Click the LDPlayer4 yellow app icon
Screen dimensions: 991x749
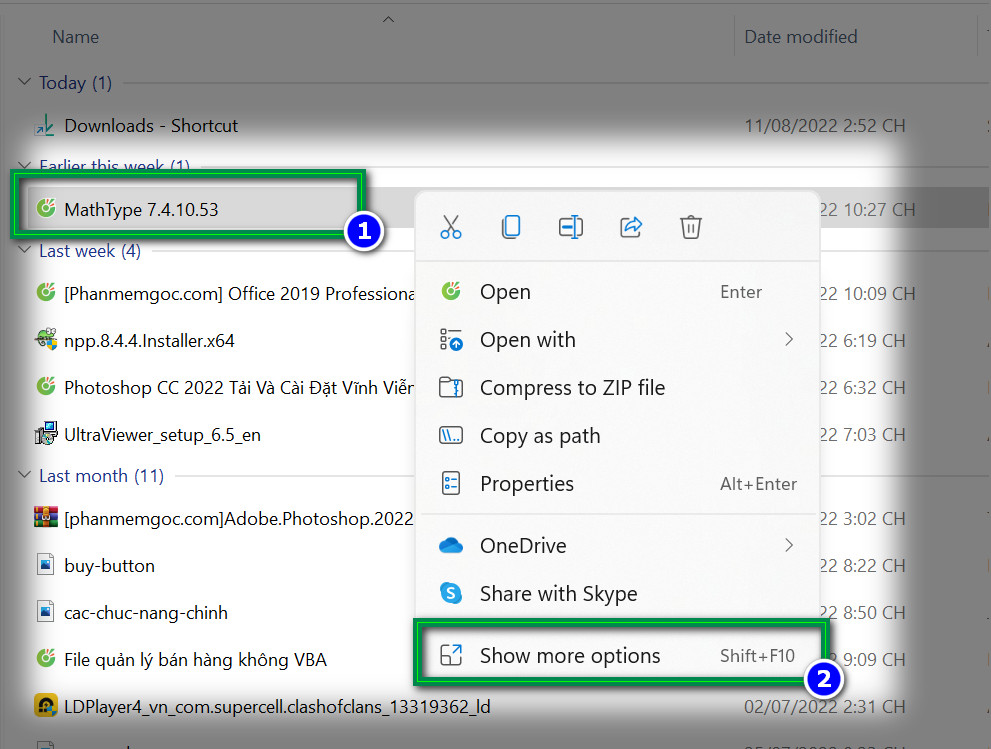point(46,705)
